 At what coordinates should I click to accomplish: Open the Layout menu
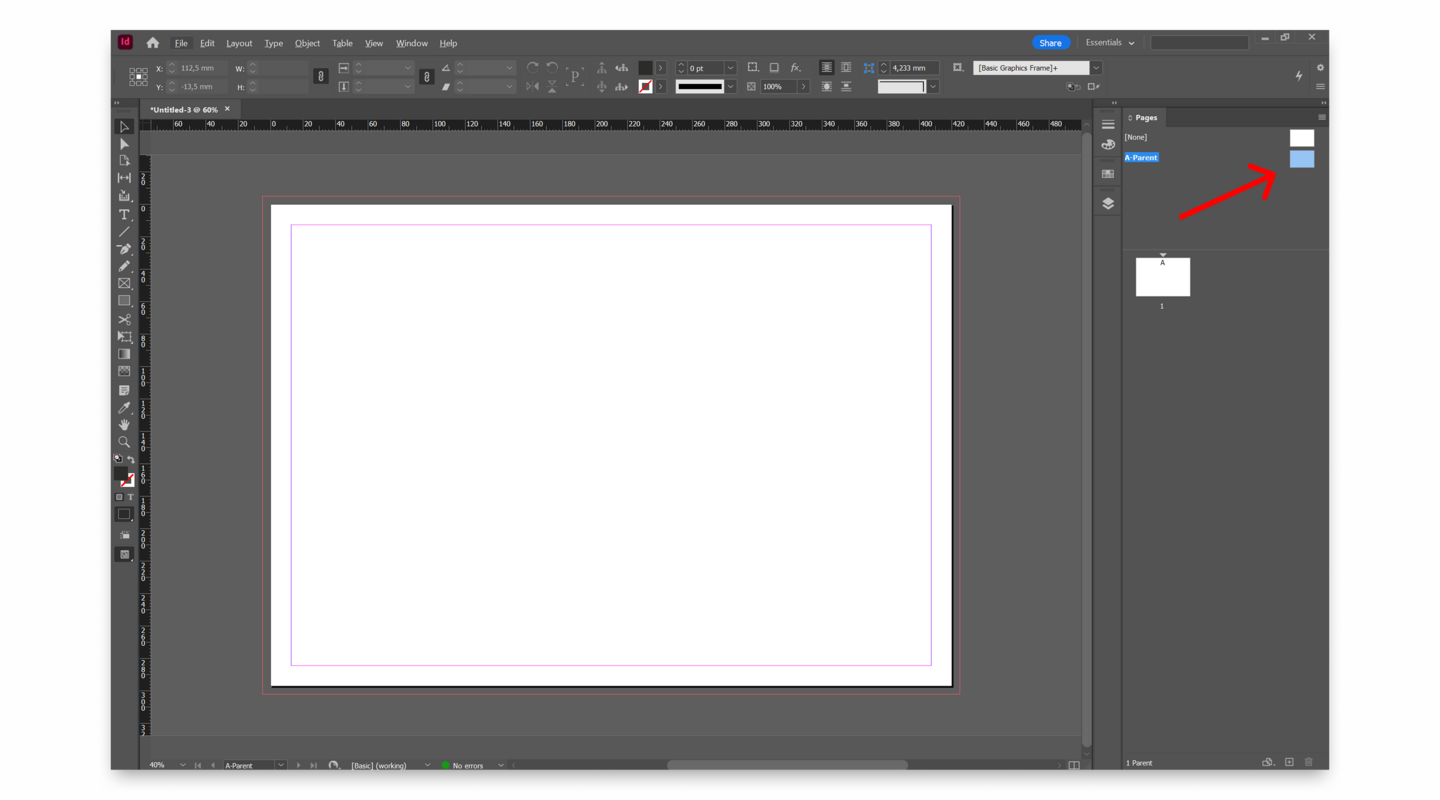click(x=239, y=43)
